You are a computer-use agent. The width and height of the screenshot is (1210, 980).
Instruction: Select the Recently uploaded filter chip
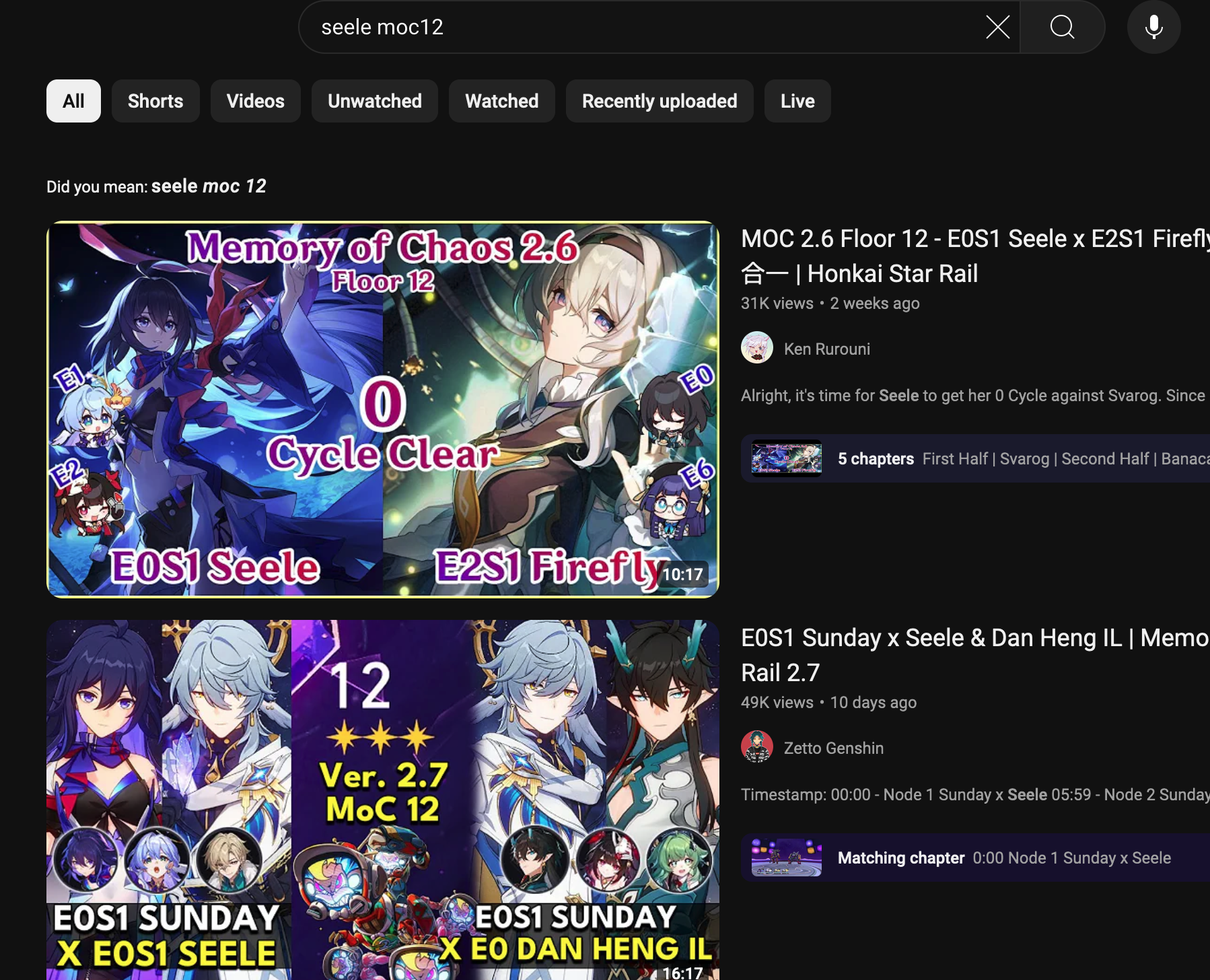coord(660,101)
